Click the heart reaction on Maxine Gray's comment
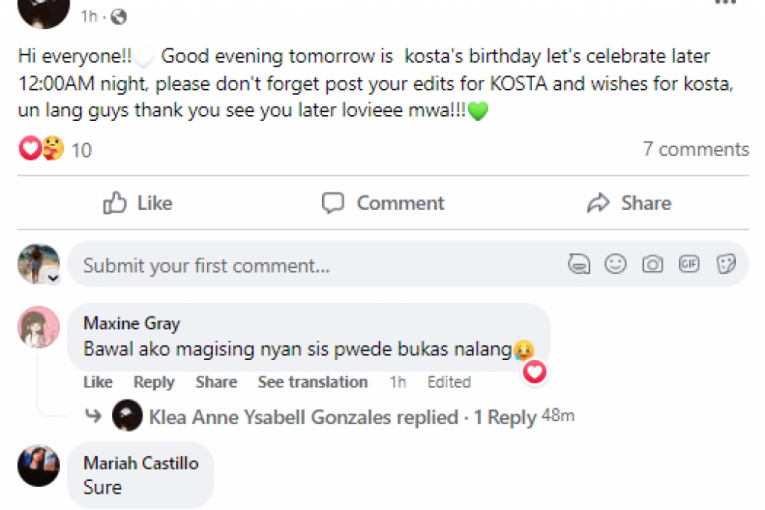Image resolution: width=765 pixels, height=510 pixels. click(x=536, y=373)
